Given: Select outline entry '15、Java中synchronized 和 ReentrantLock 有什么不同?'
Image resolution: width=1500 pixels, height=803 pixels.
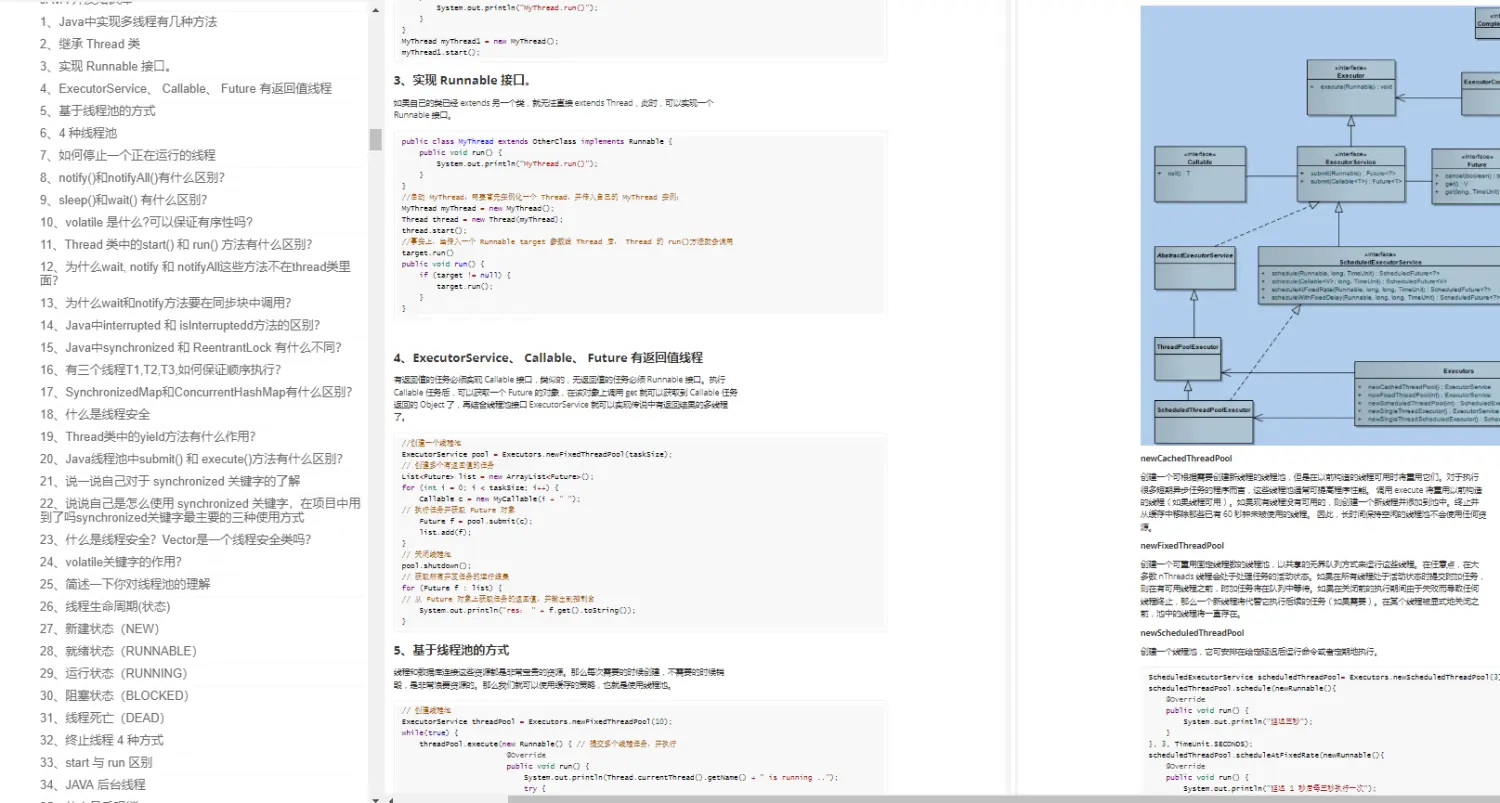Looking at the screenshot, I should tap(191, 347).
